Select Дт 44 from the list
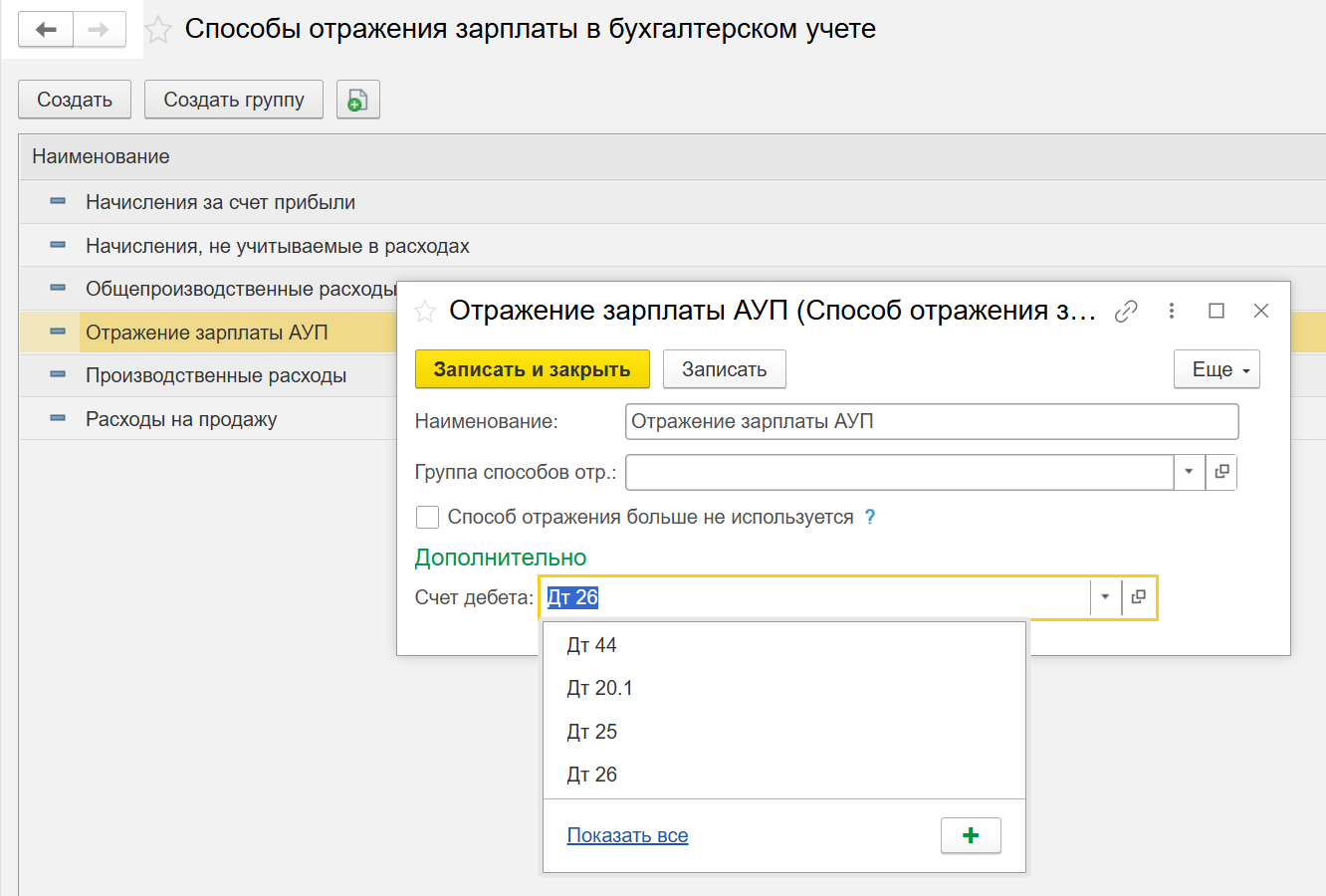This screenshot has width=1326, height=896. pos(783,645)
